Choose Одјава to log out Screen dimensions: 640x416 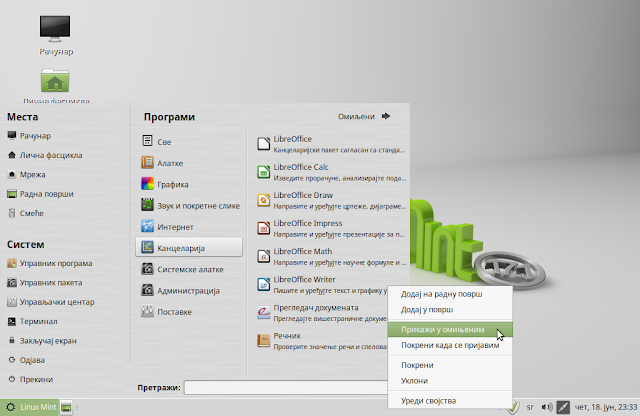pos(26,360)
